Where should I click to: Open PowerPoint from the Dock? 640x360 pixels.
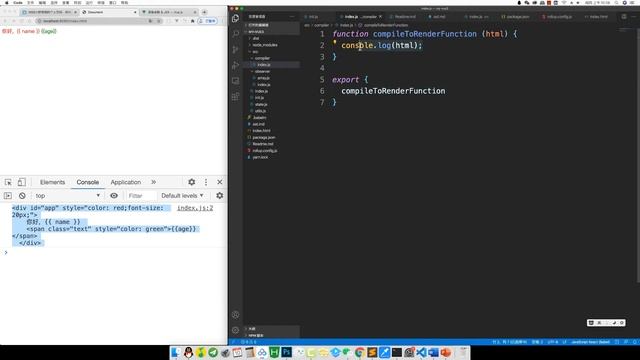click(445, 352)
